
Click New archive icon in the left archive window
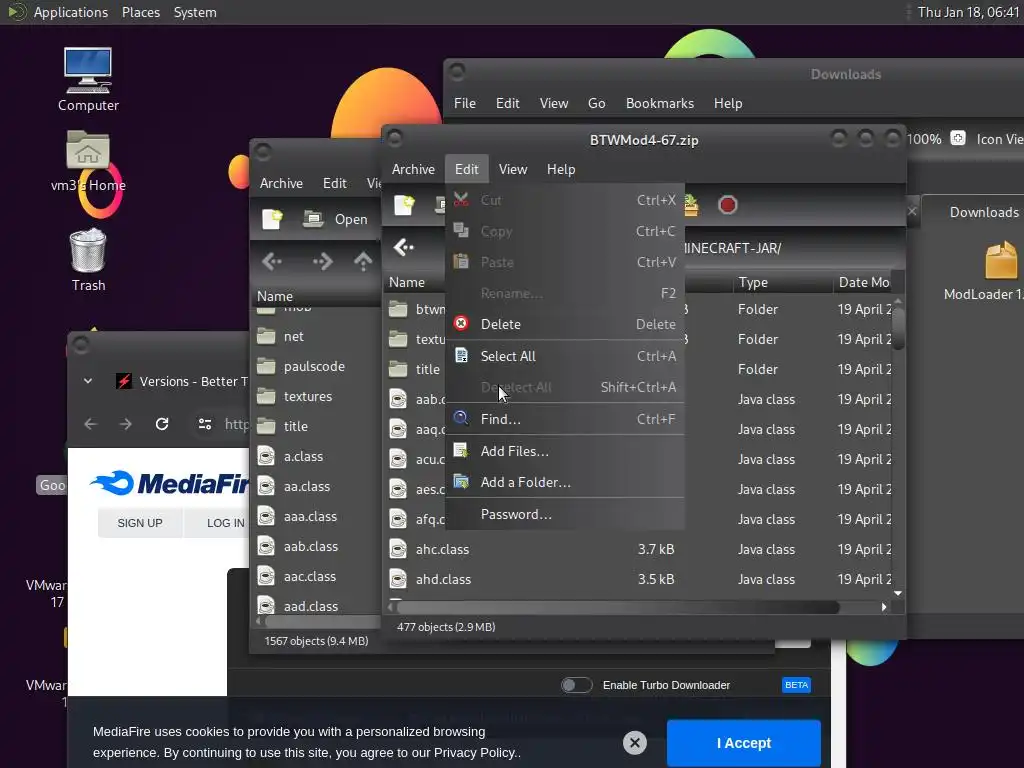[x=272, y=219]
